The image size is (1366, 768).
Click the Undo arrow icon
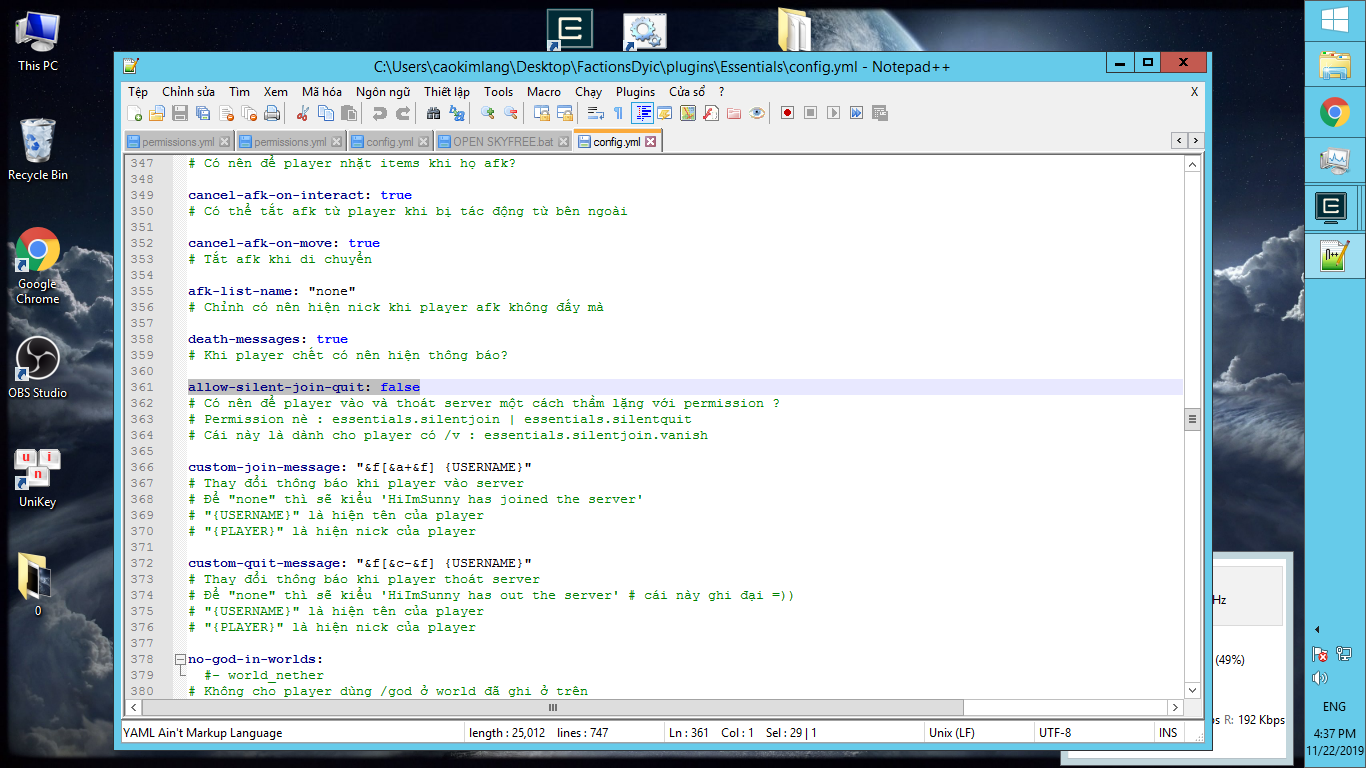[x=379, y=113]
